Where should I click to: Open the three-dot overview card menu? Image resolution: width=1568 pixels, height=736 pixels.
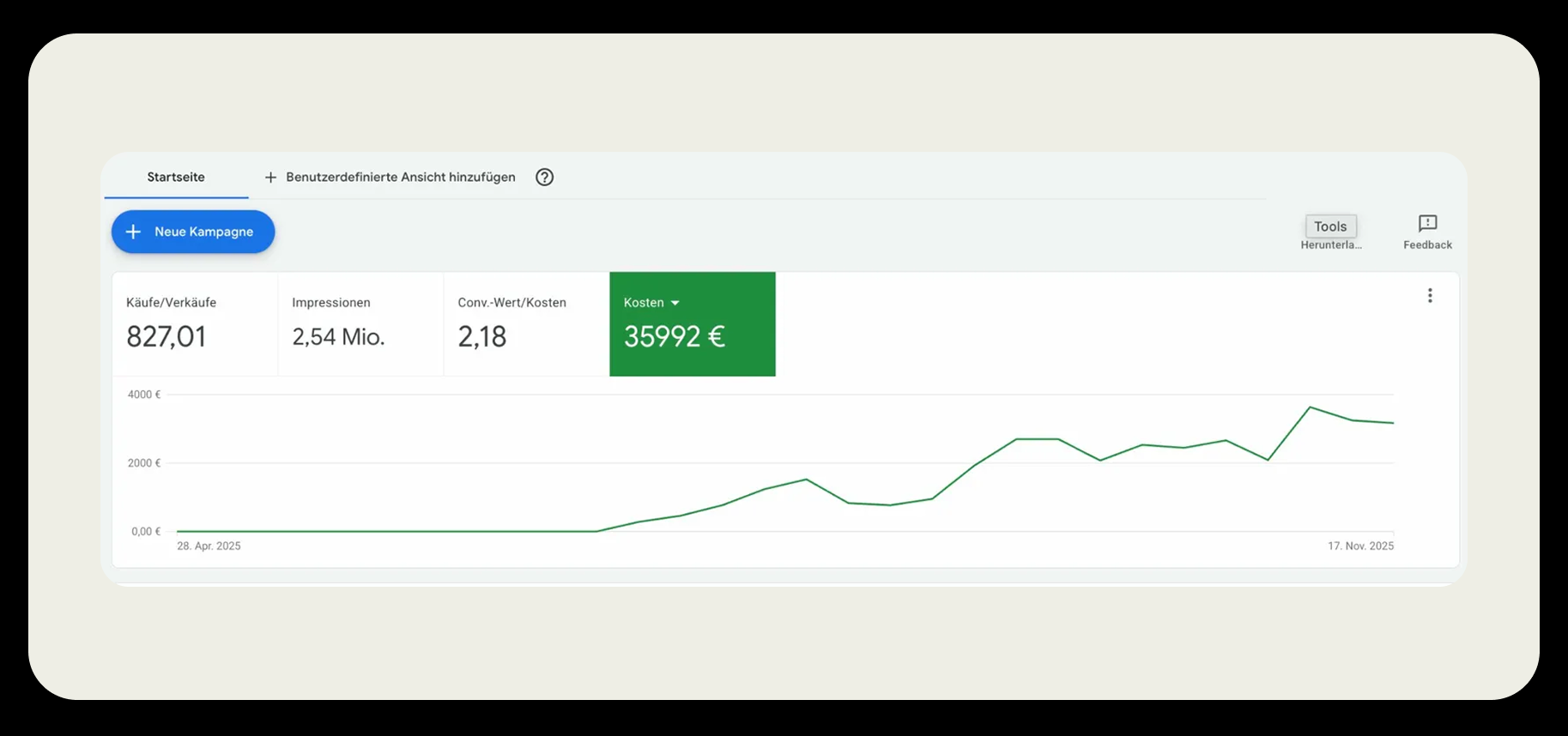pyautogui.click(x=1430, y=295)
